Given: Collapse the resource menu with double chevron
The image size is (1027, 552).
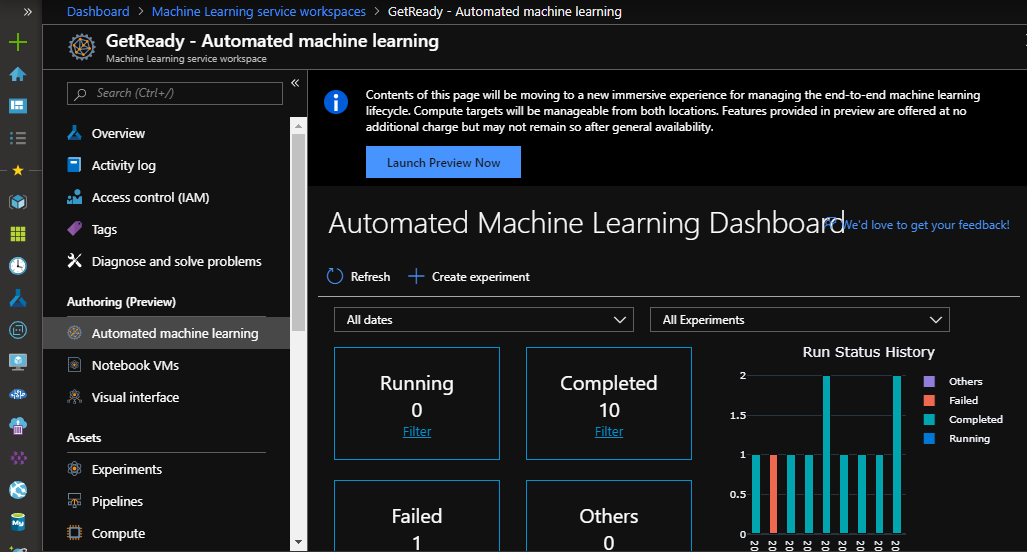Looking at the screenshot, I should tap(295, 83).
